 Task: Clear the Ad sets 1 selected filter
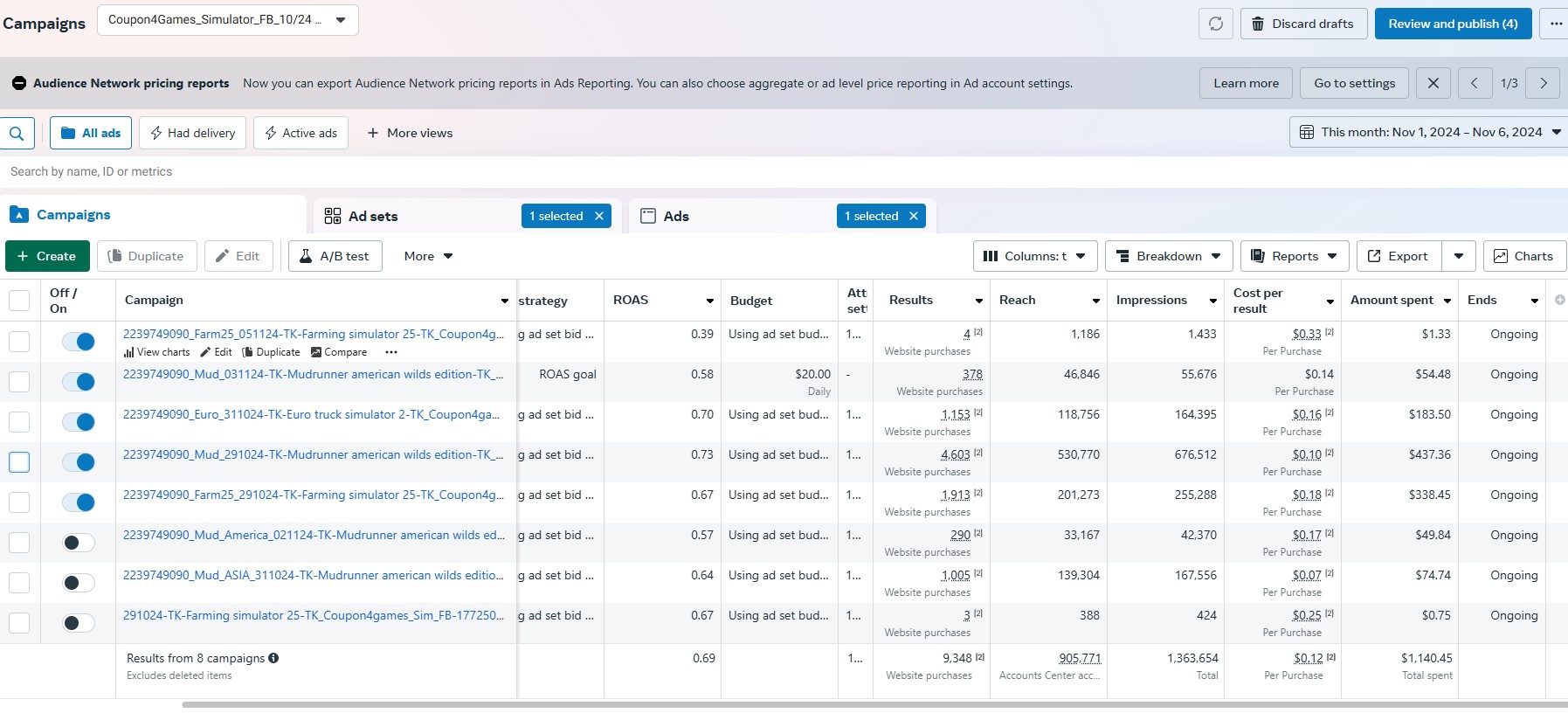click(x=599, y=216)
